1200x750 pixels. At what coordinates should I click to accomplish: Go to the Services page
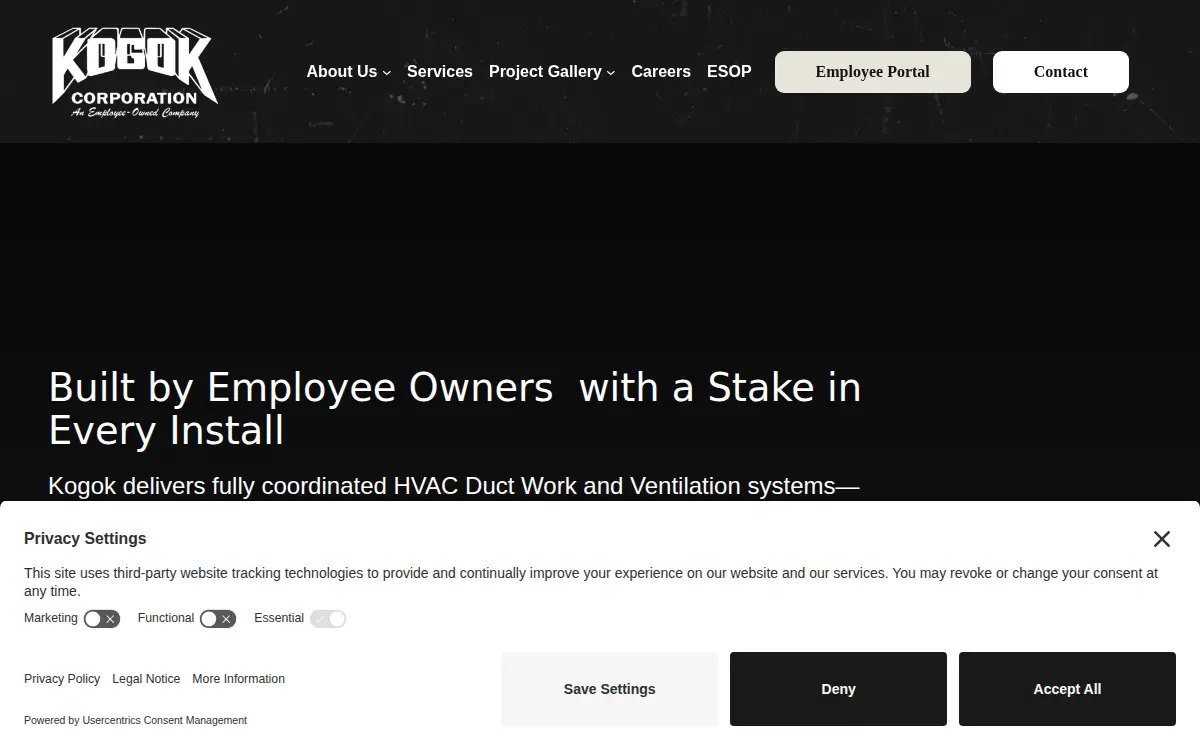coord(440,72)
